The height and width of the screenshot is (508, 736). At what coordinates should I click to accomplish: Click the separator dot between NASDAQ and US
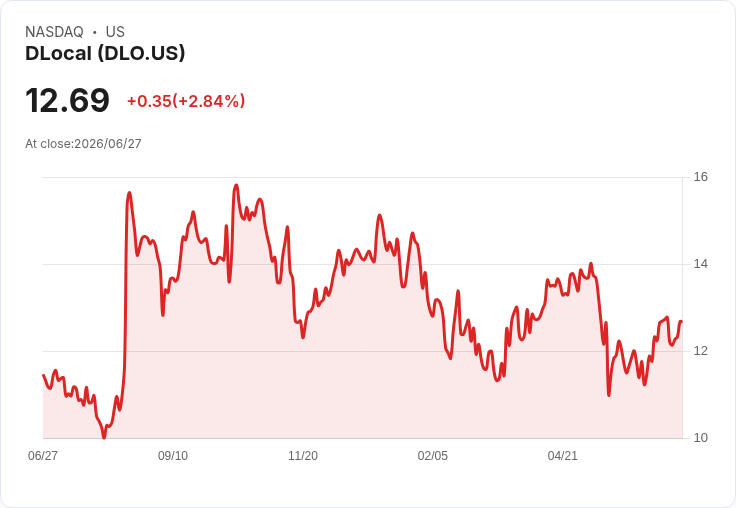point(95,32)
